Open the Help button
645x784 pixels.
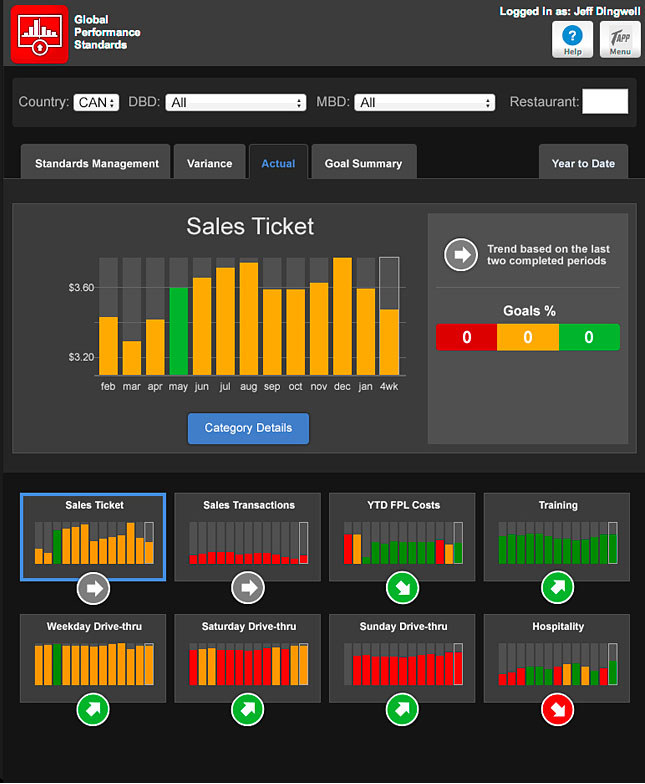point(572,39)
